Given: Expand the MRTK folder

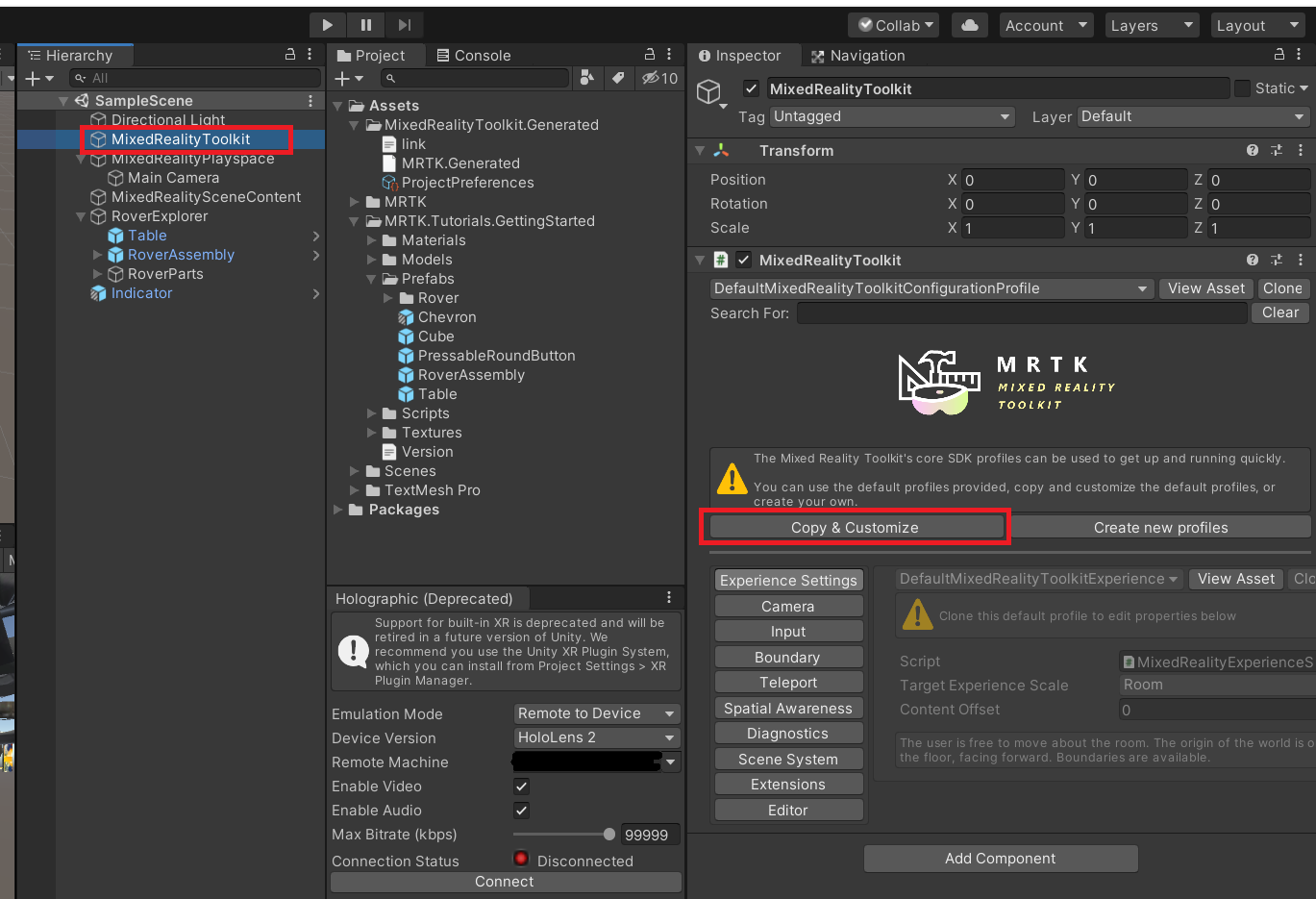Looking at the screenshot, I should click(x=355, y=202).
